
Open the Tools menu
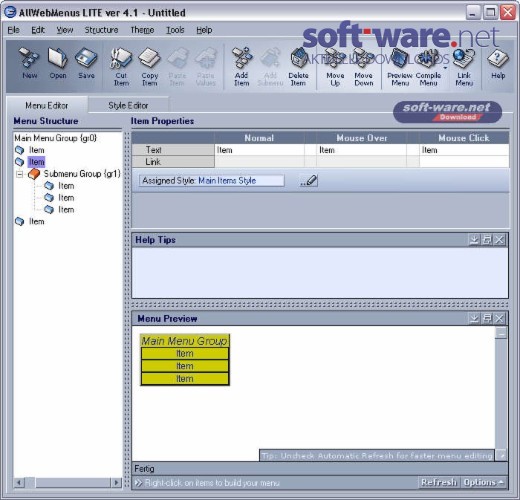coord(175,30)
